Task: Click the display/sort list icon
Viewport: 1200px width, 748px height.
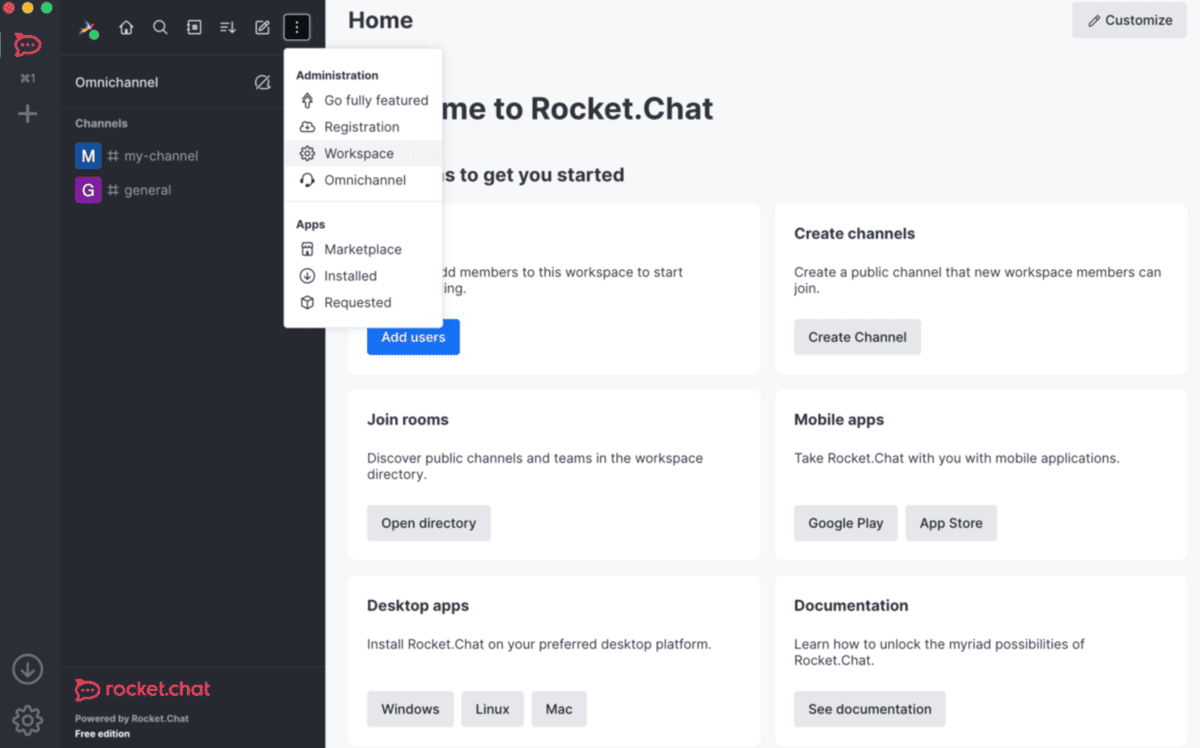Action: tap(227, 27)
